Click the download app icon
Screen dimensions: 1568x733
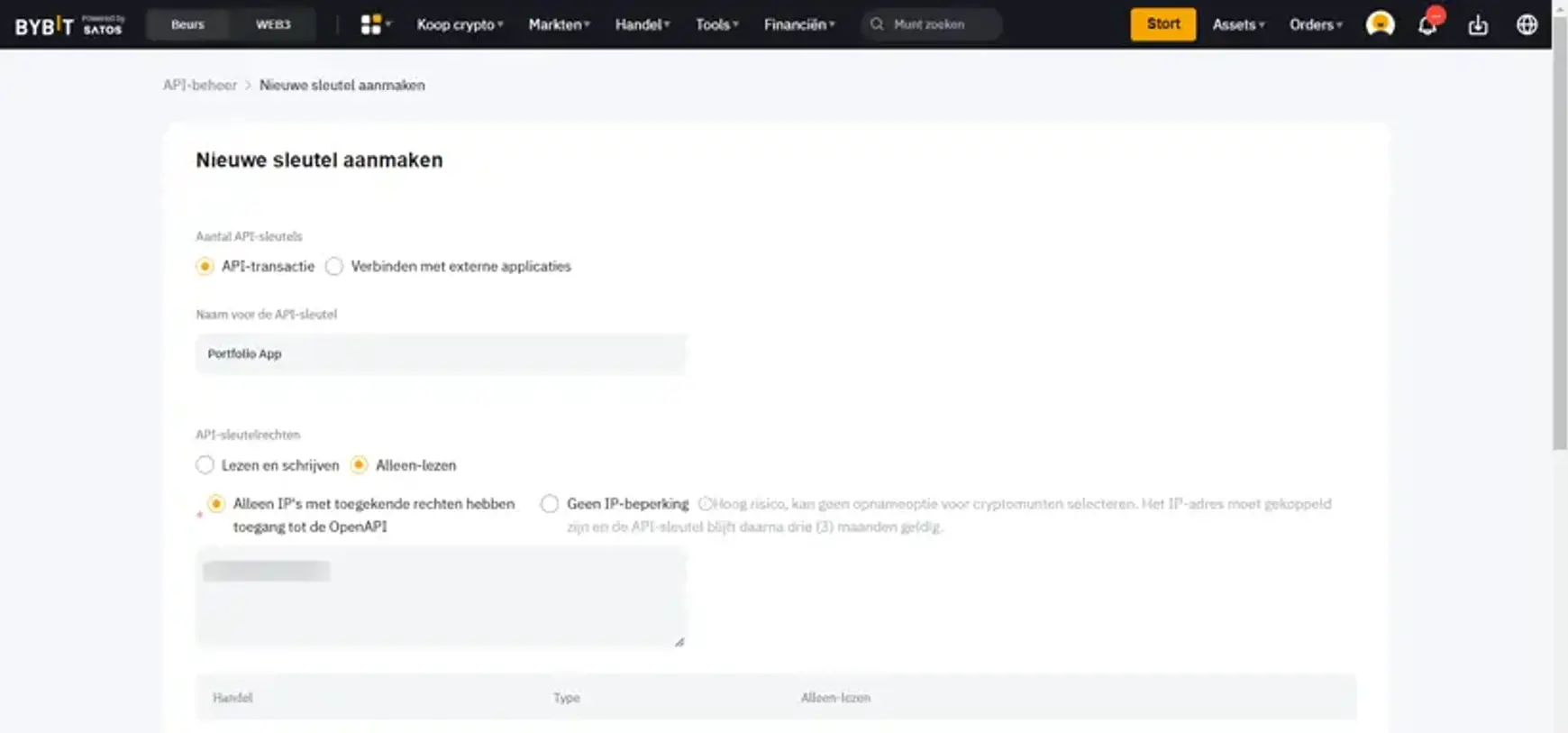[x=1478, y=24]
